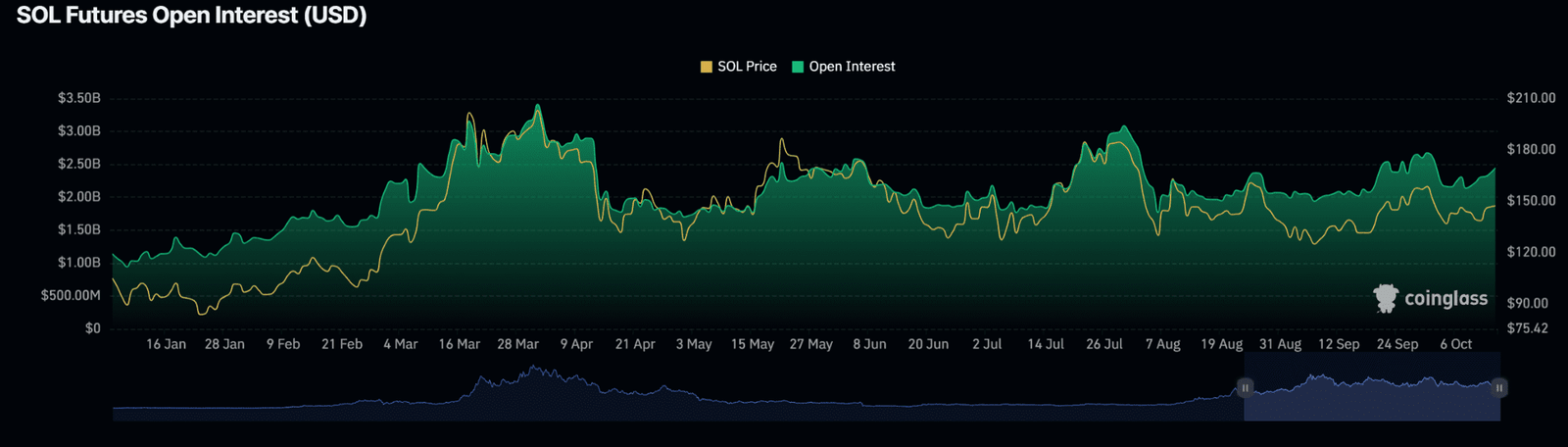Click the right handle of the range selector
Screen dimensions: 1568x447
[x=1499, y=388]
